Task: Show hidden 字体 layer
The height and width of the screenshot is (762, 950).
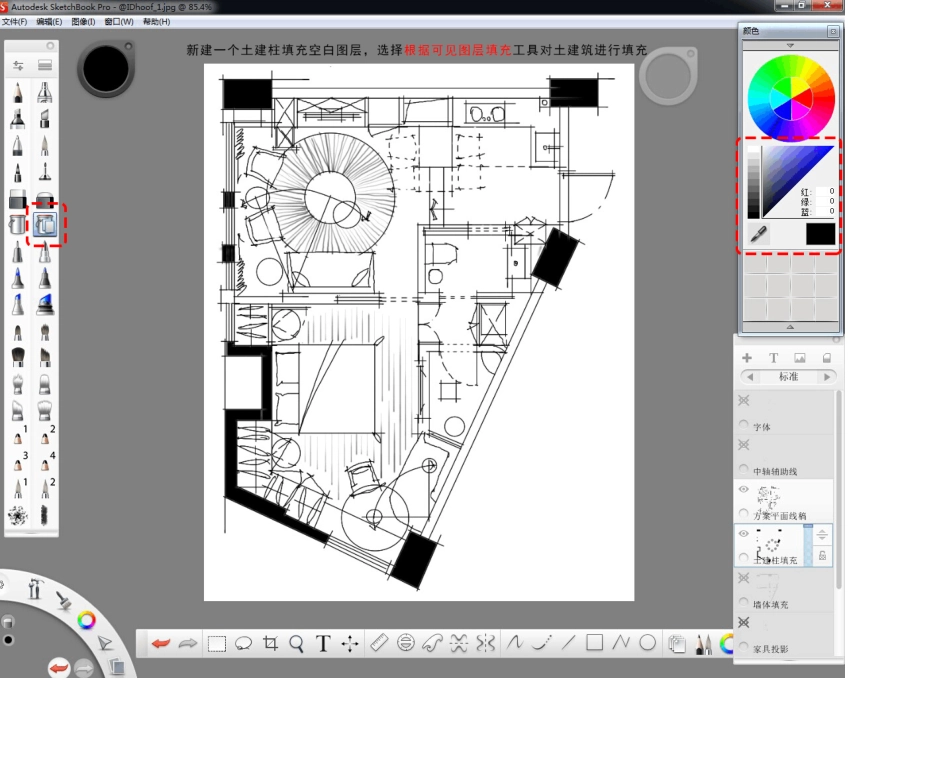Action: 744,401
